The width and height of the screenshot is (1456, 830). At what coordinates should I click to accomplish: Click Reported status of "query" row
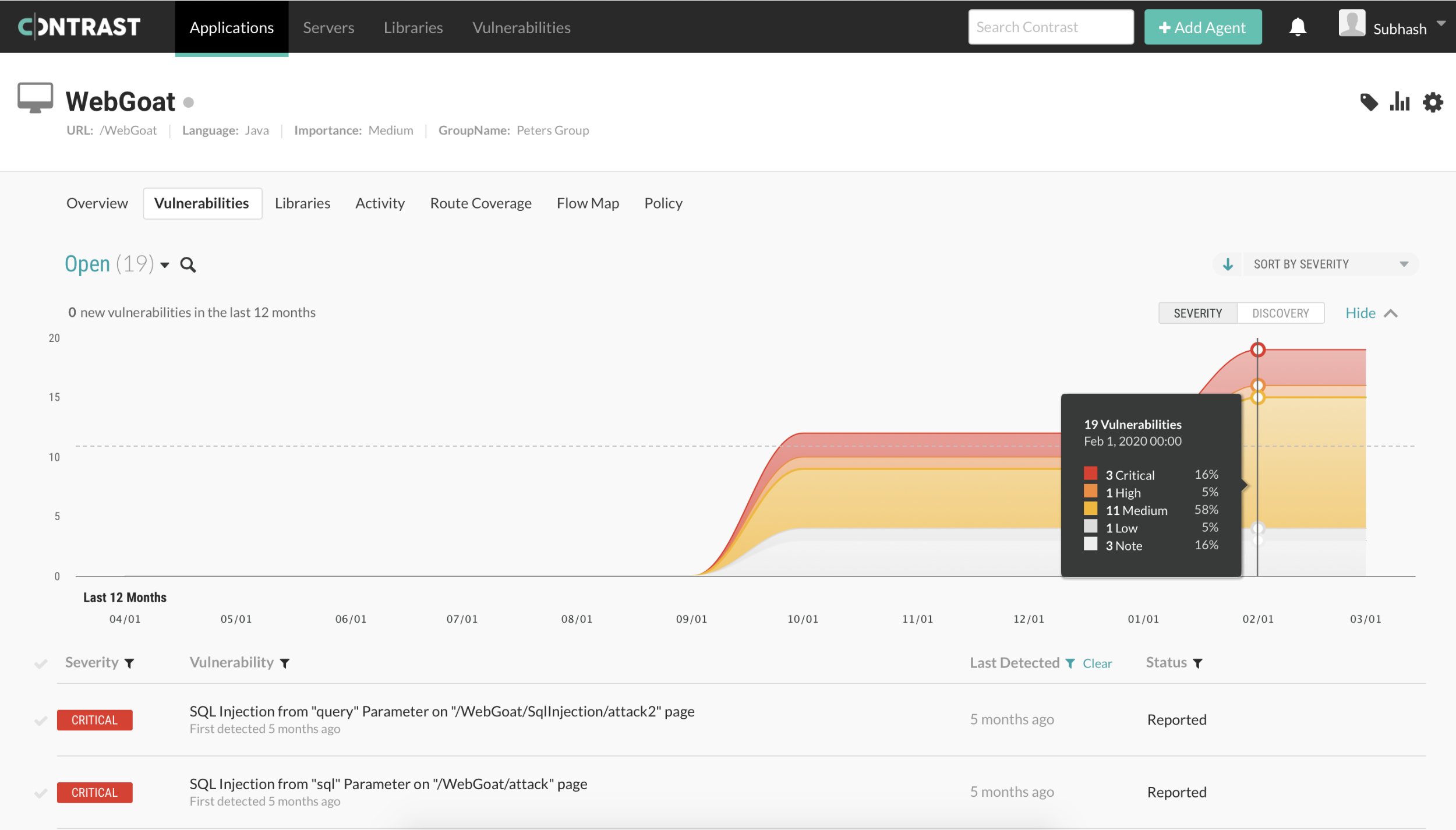tap(1176, 720)
